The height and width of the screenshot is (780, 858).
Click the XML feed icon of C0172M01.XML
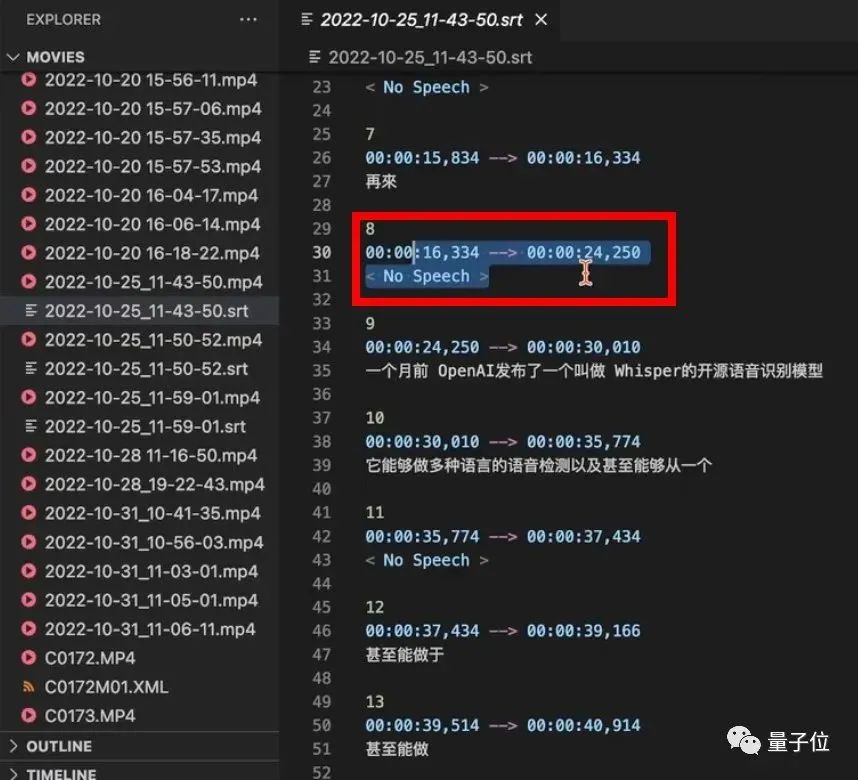[x=28, y=686]
